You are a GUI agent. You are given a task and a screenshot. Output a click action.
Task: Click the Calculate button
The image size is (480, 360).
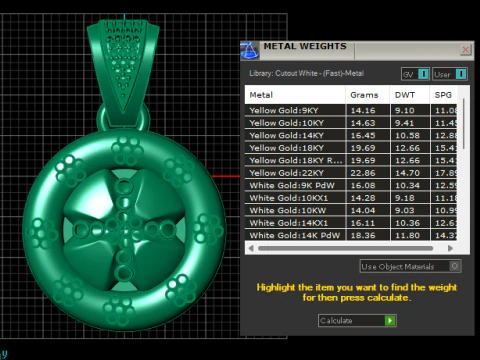[x=357, y=321]
